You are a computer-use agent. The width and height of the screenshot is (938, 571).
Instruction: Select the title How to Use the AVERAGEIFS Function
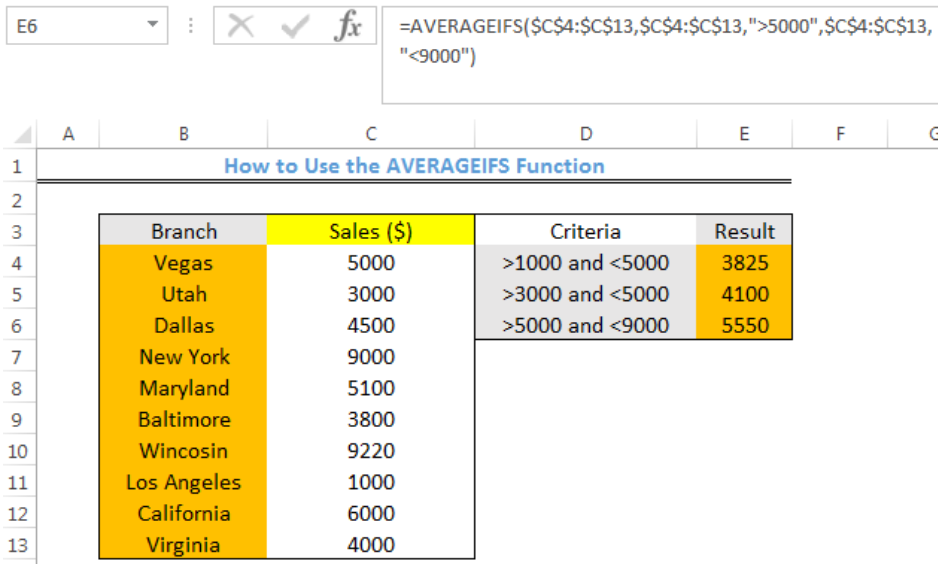coord(414,166)
